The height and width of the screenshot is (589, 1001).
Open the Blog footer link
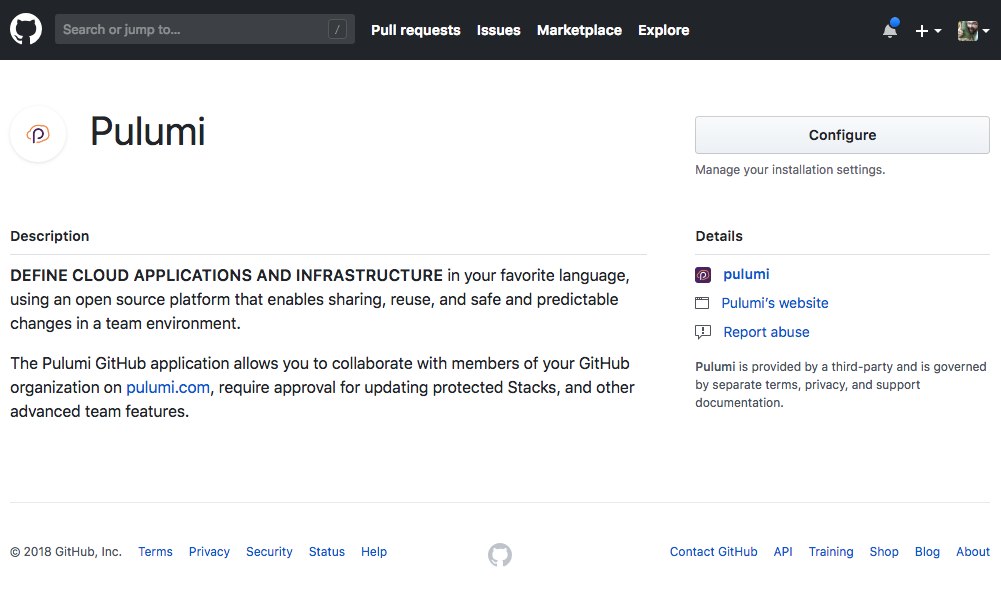[x=928, y=551]
